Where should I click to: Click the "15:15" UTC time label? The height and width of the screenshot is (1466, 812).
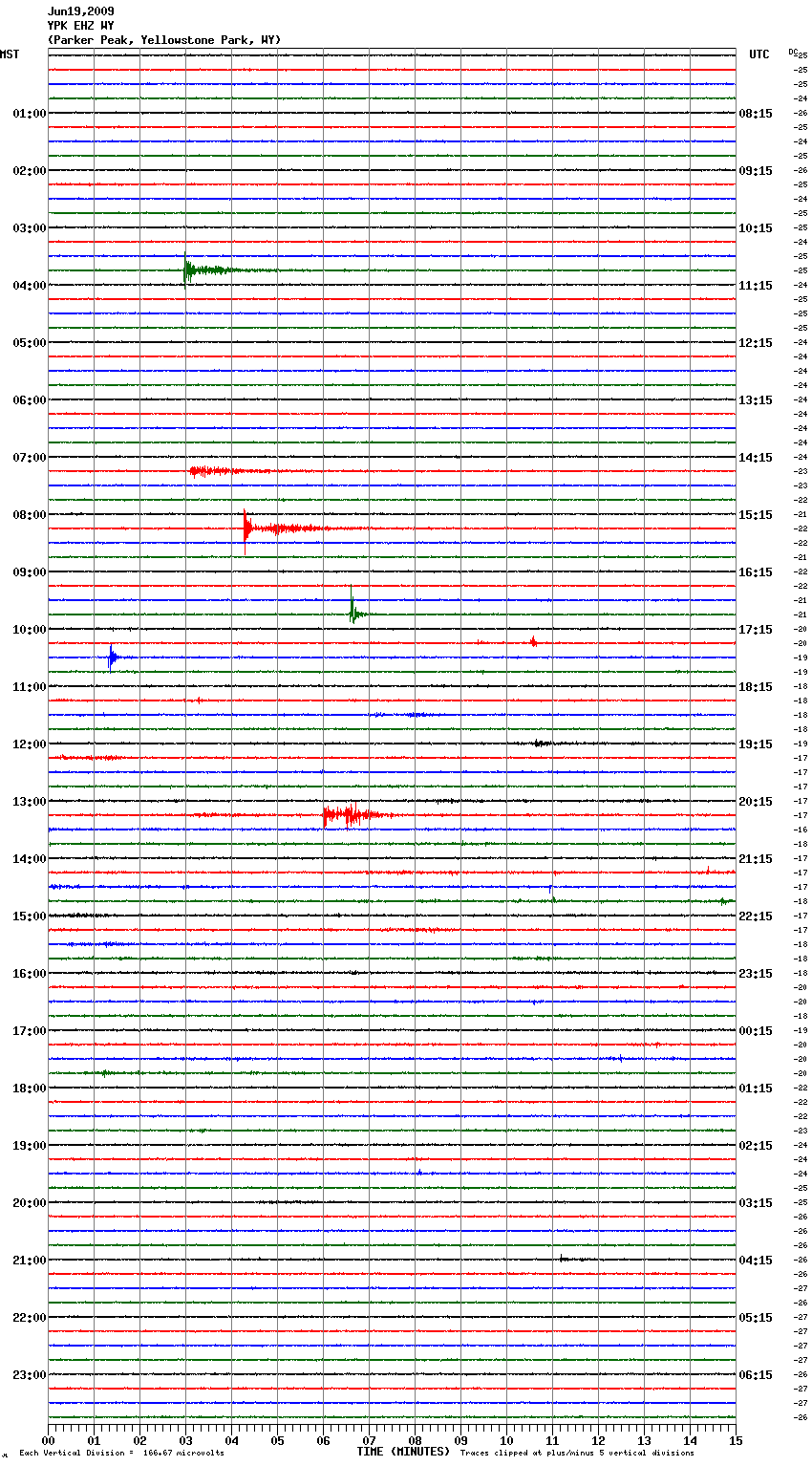tap(756, 515)
